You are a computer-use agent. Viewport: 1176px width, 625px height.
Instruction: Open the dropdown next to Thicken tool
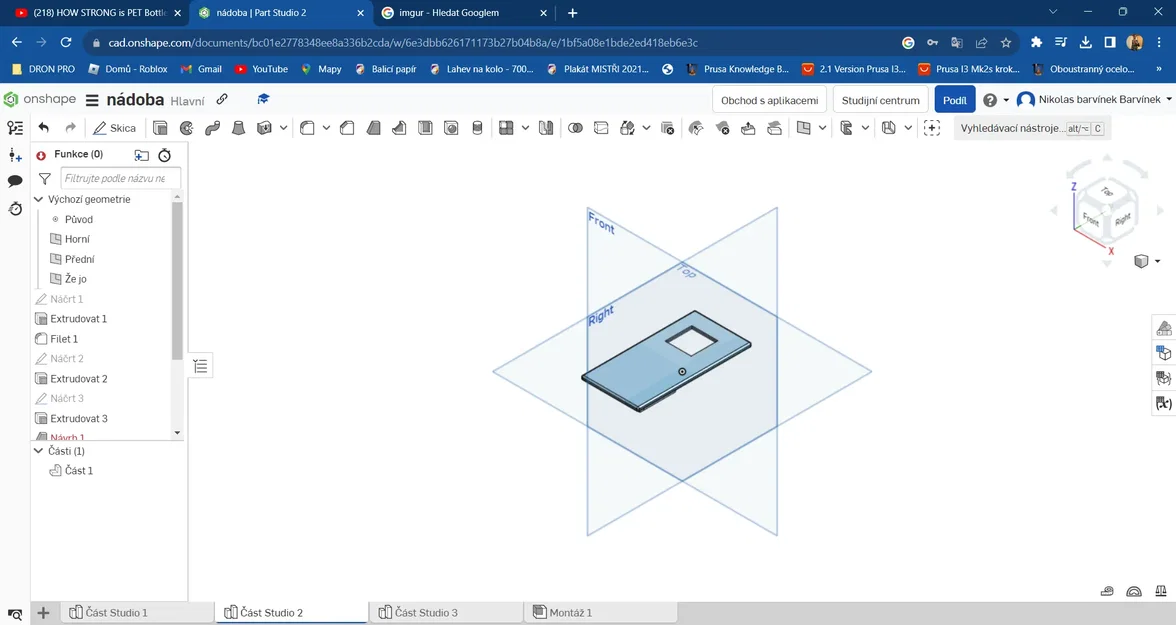(283, 128)
